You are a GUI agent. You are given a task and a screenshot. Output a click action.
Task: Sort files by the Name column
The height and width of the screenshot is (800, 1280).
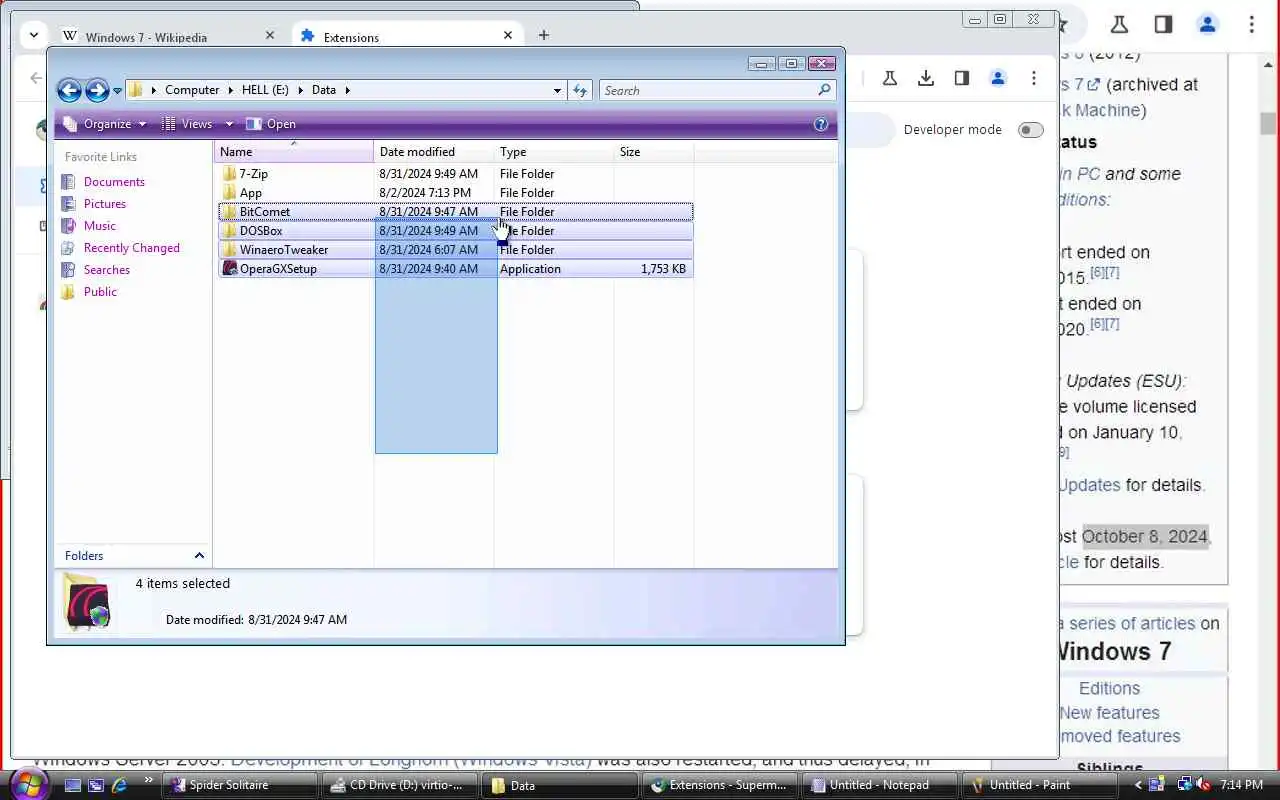294,152
